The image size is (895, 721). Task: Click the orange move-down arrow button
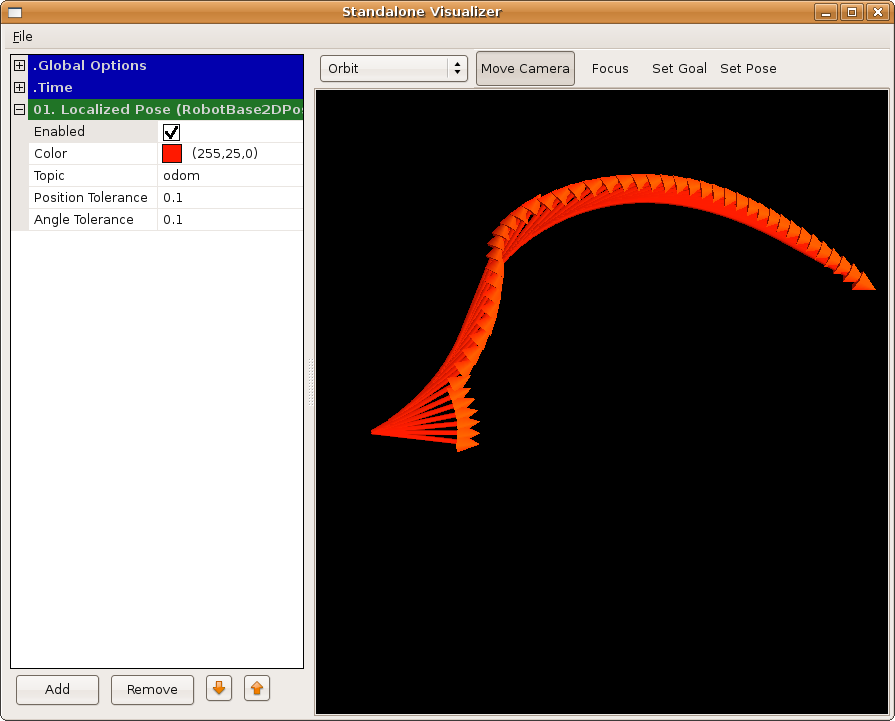click(219, 688)
